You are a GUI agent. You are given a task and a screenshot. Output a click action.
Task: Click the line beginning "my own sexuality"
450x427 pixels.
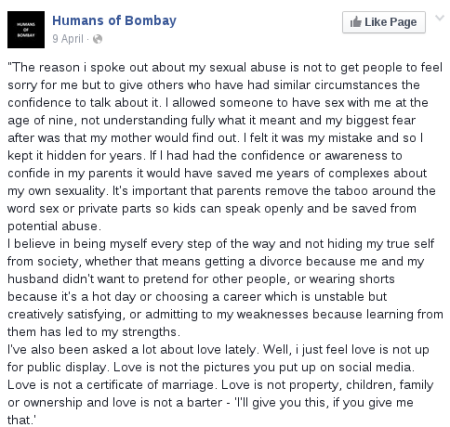point(221,191)
